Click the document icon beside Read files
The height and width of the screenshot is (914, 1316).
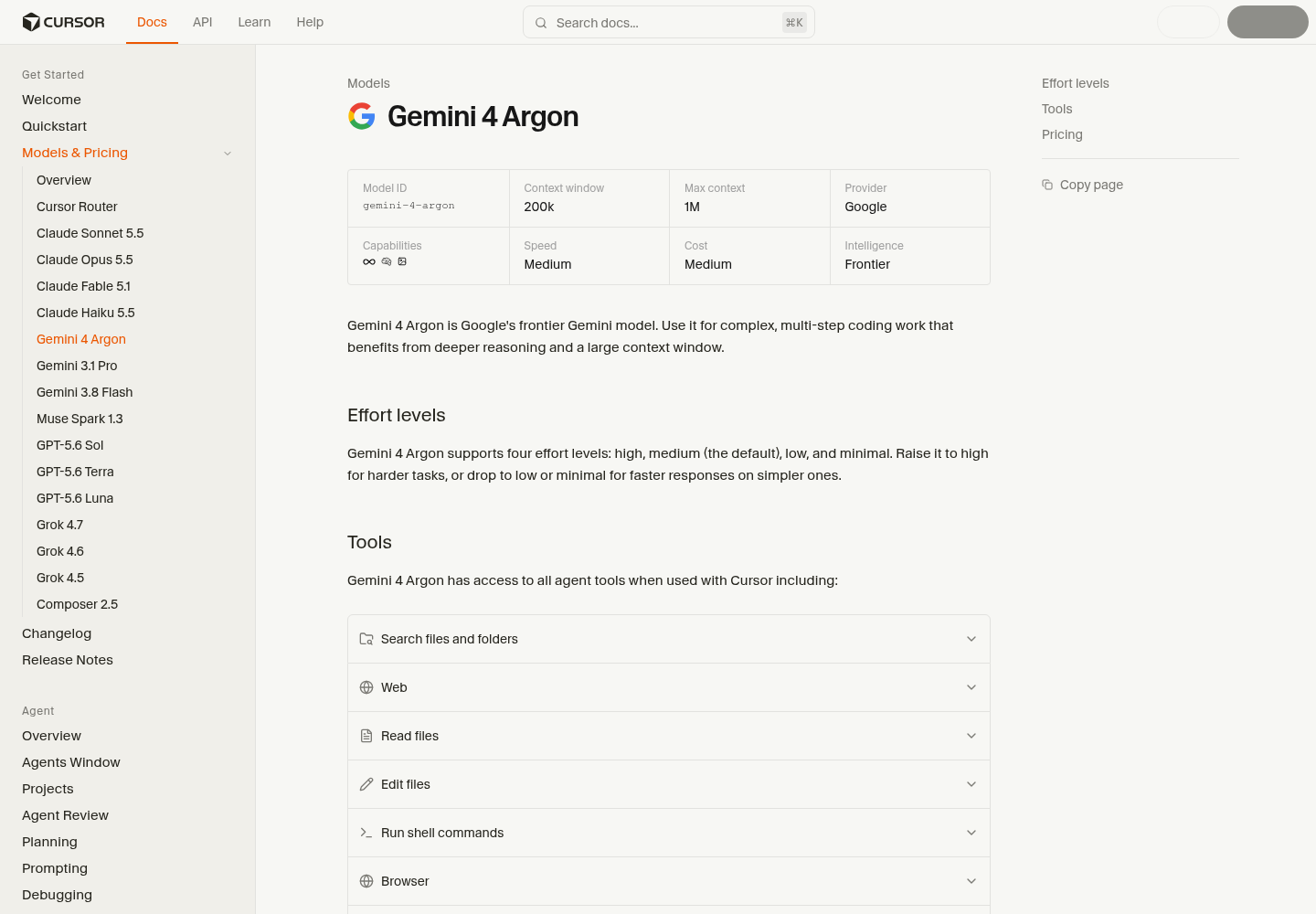pos(366,736)
